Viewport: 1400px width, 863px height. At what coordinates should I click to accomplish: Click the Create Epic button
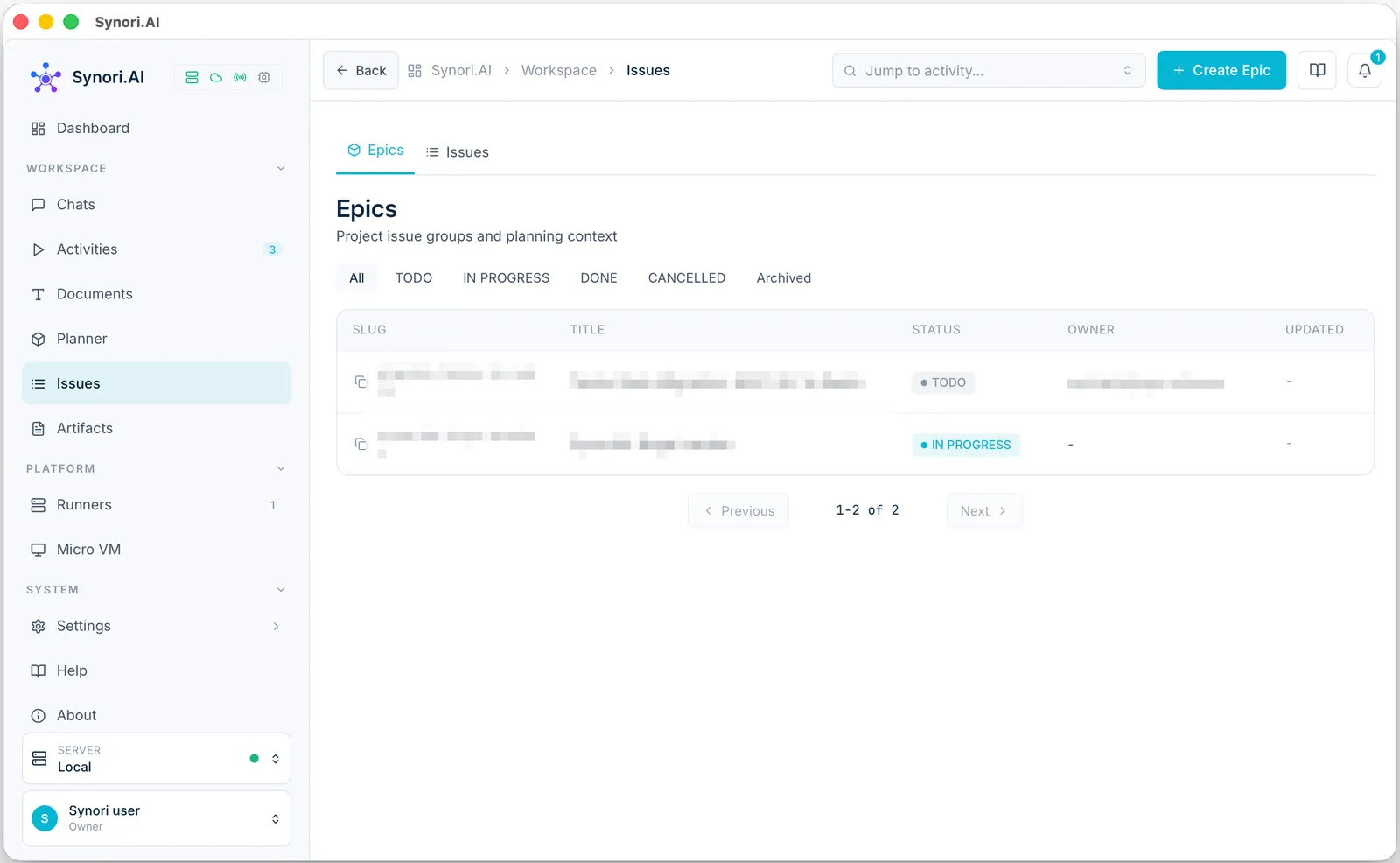pyautogui.click(x=1221, y=70)
